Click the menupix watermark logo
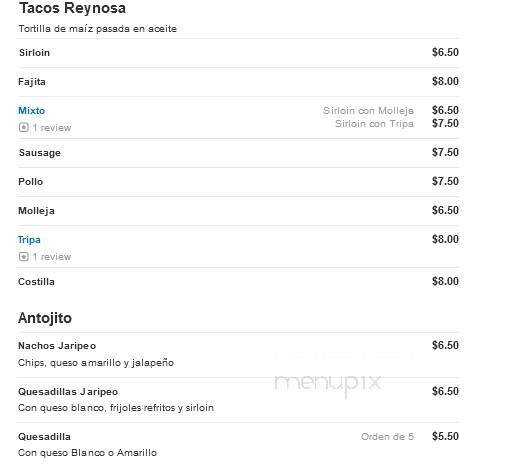Screen dimensions: 507x465 point(327,383)
